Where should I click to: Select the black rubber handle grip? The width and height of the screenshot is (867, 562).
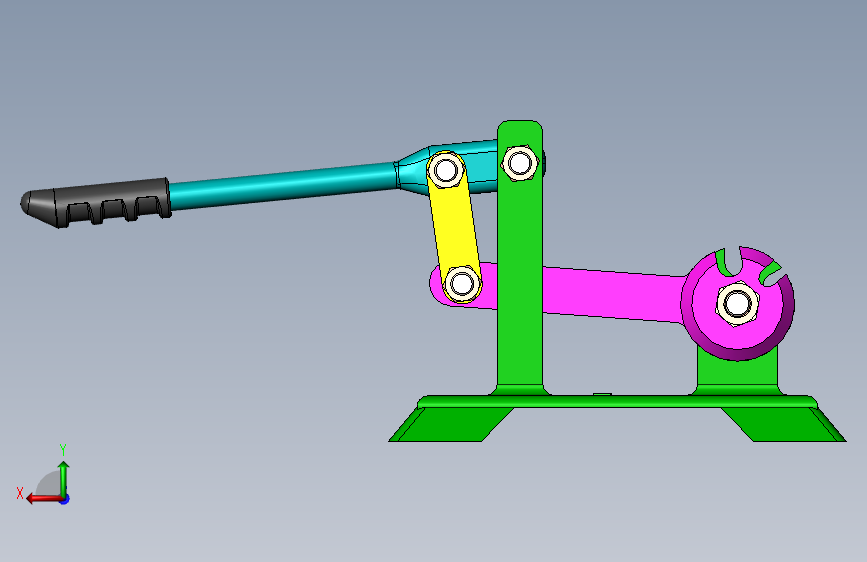coord(94,202)
